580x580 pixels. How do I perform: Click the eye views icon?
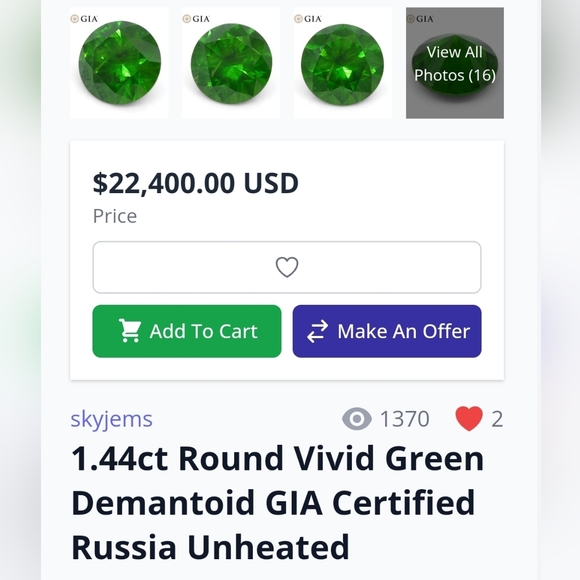pyautogui.click(x=357, y=419)
